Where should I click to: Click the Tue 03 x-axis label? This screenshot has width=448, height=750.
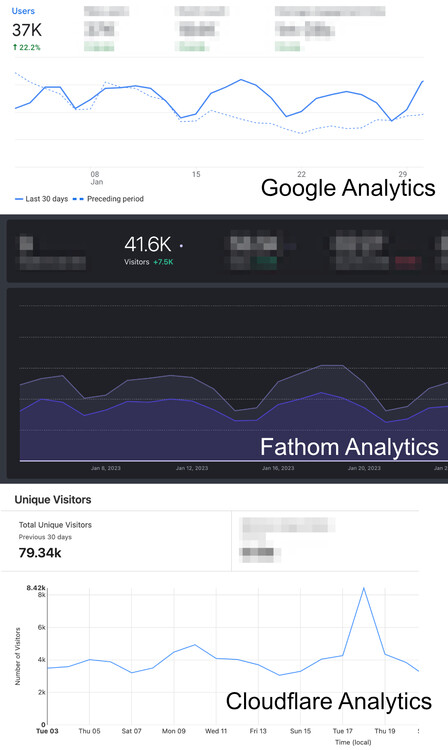click(x=47, y=731)
